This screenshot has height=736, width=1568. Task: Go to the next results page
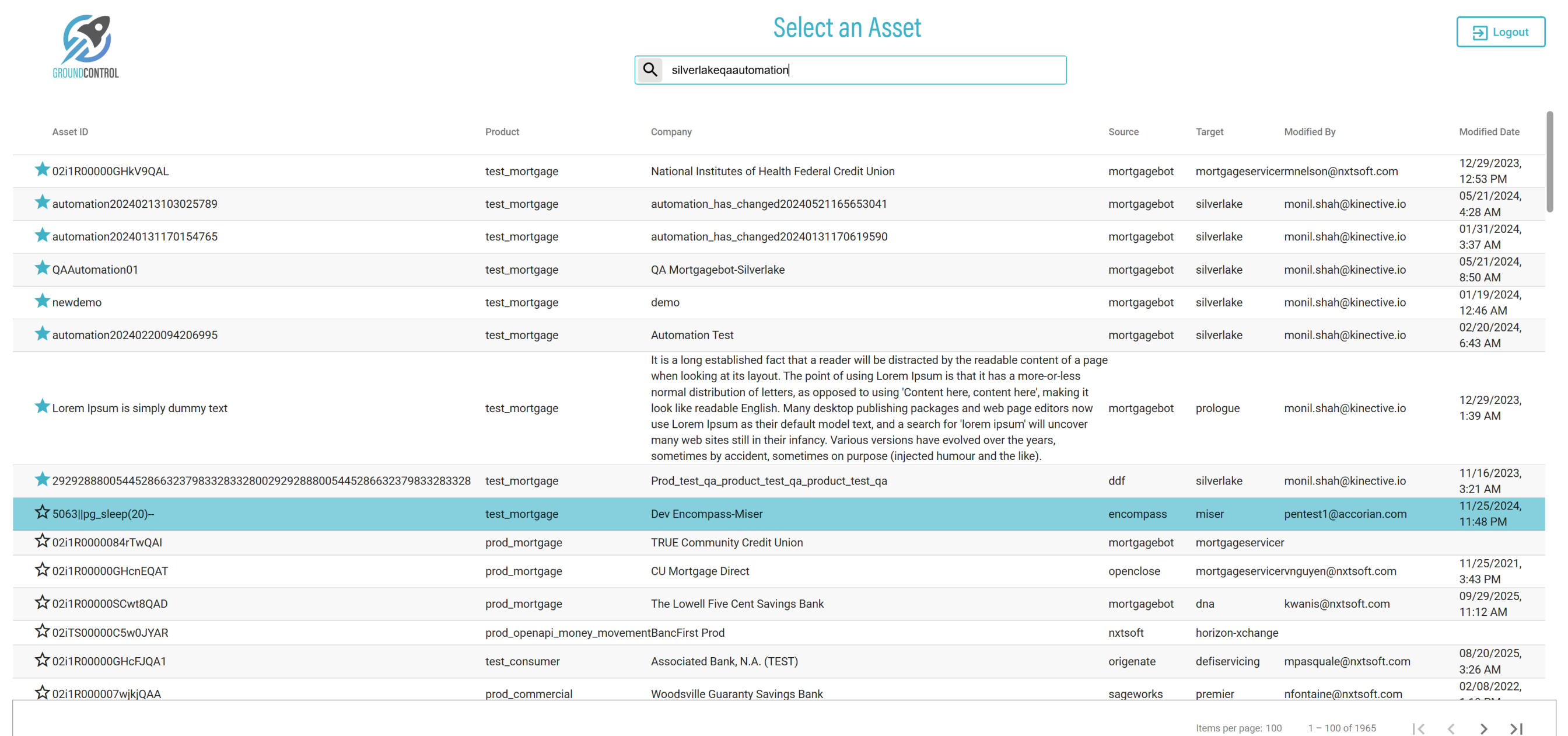[x=1483, y=728]
